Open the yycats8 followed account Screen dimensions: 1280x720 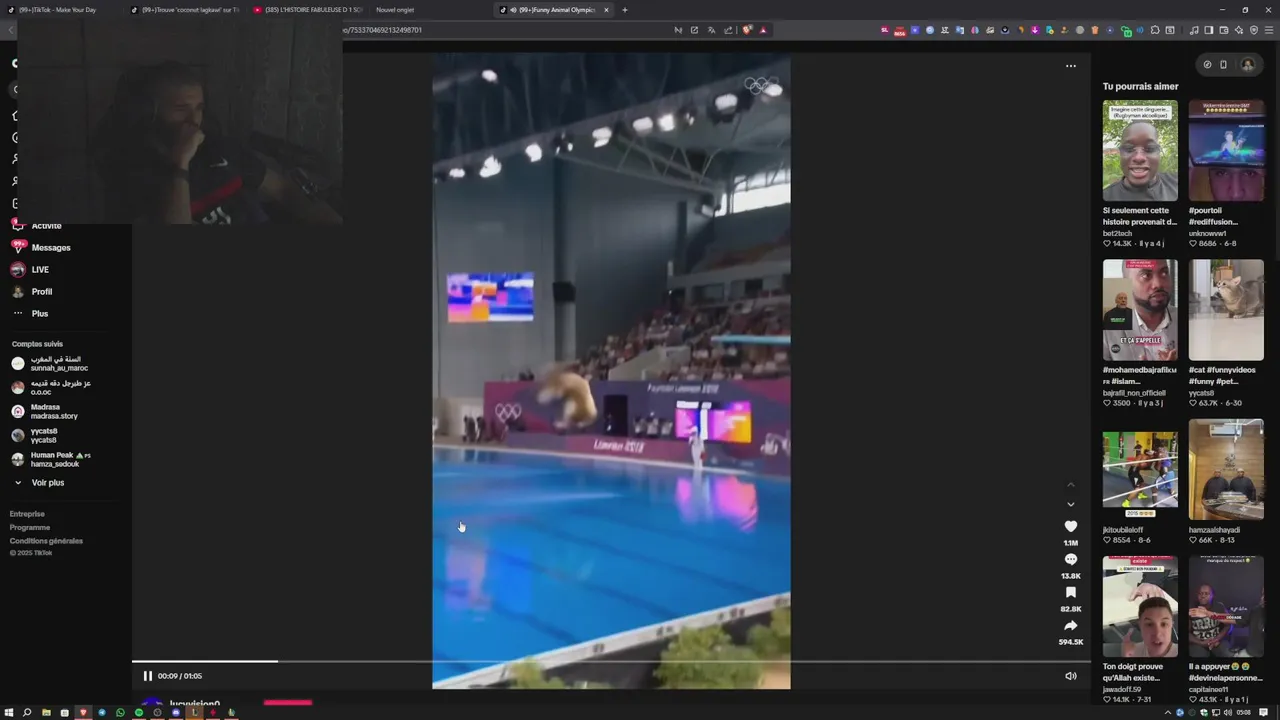43,435
